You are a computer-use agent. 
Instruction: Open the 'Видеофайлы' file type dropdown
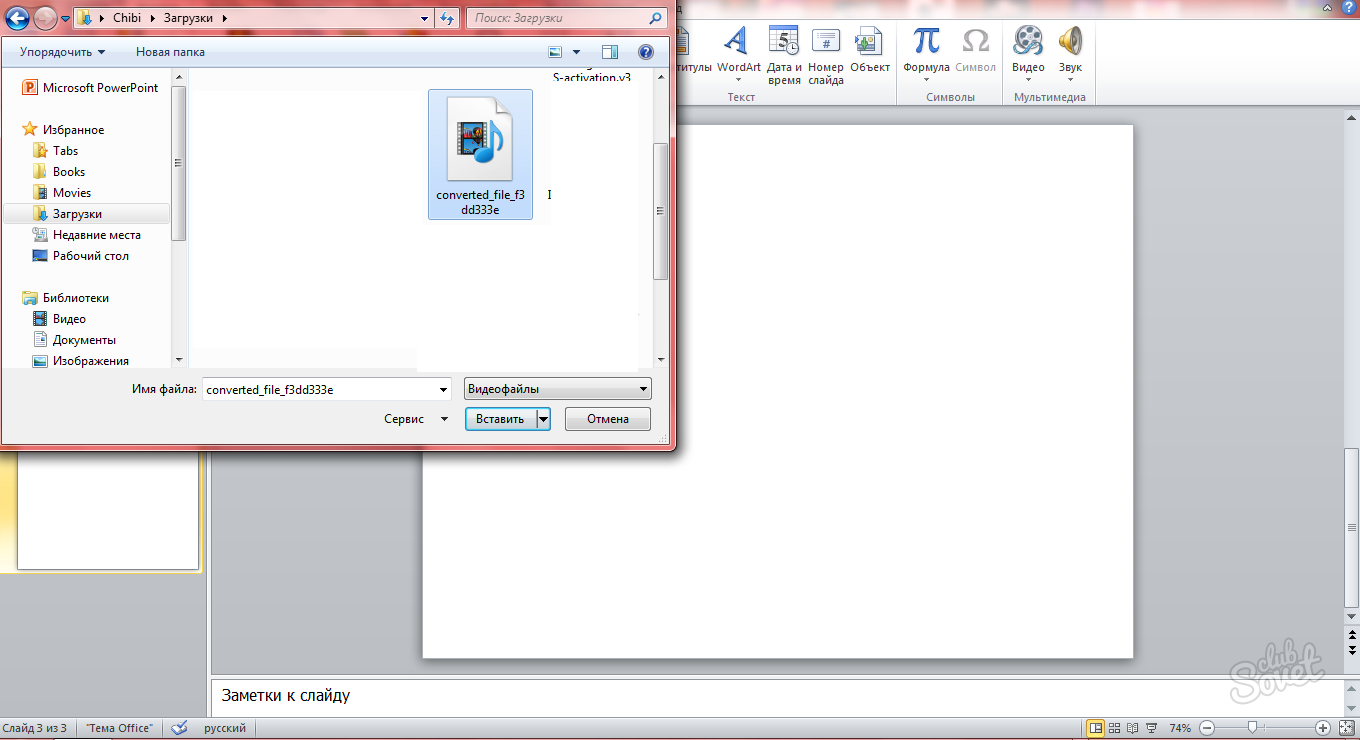(x=558, y=390)
